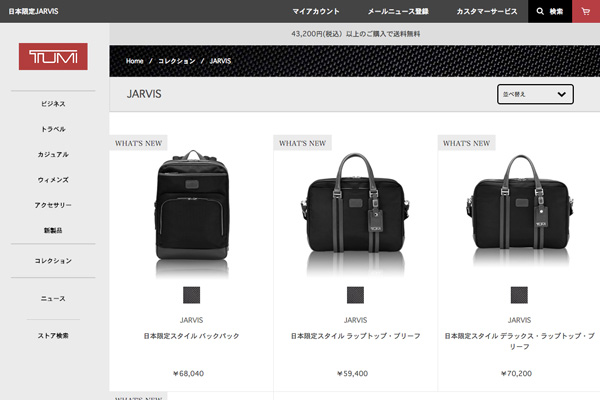Click the JARVIS page heading
Viewport: 600px width, 400px height.
[x=144, y=94]
